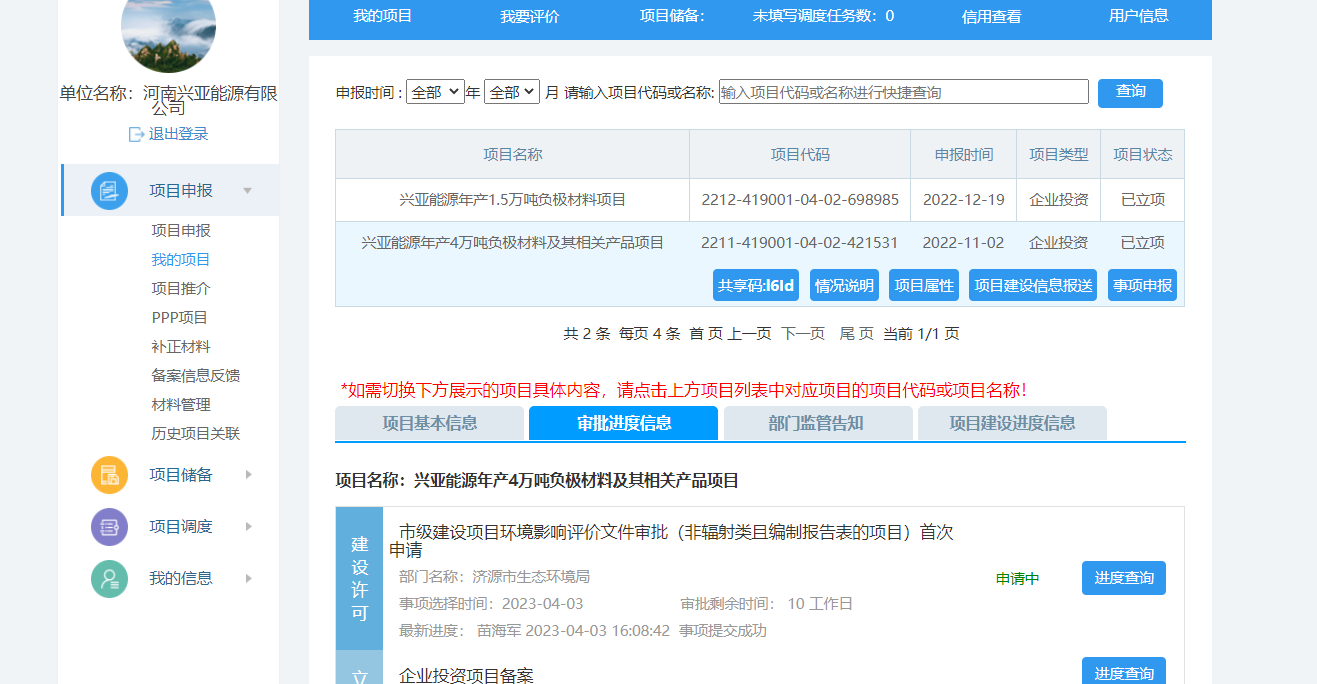Open the 申报时间 month dropdown
The image size is (1317, 684).
(512, 92)
